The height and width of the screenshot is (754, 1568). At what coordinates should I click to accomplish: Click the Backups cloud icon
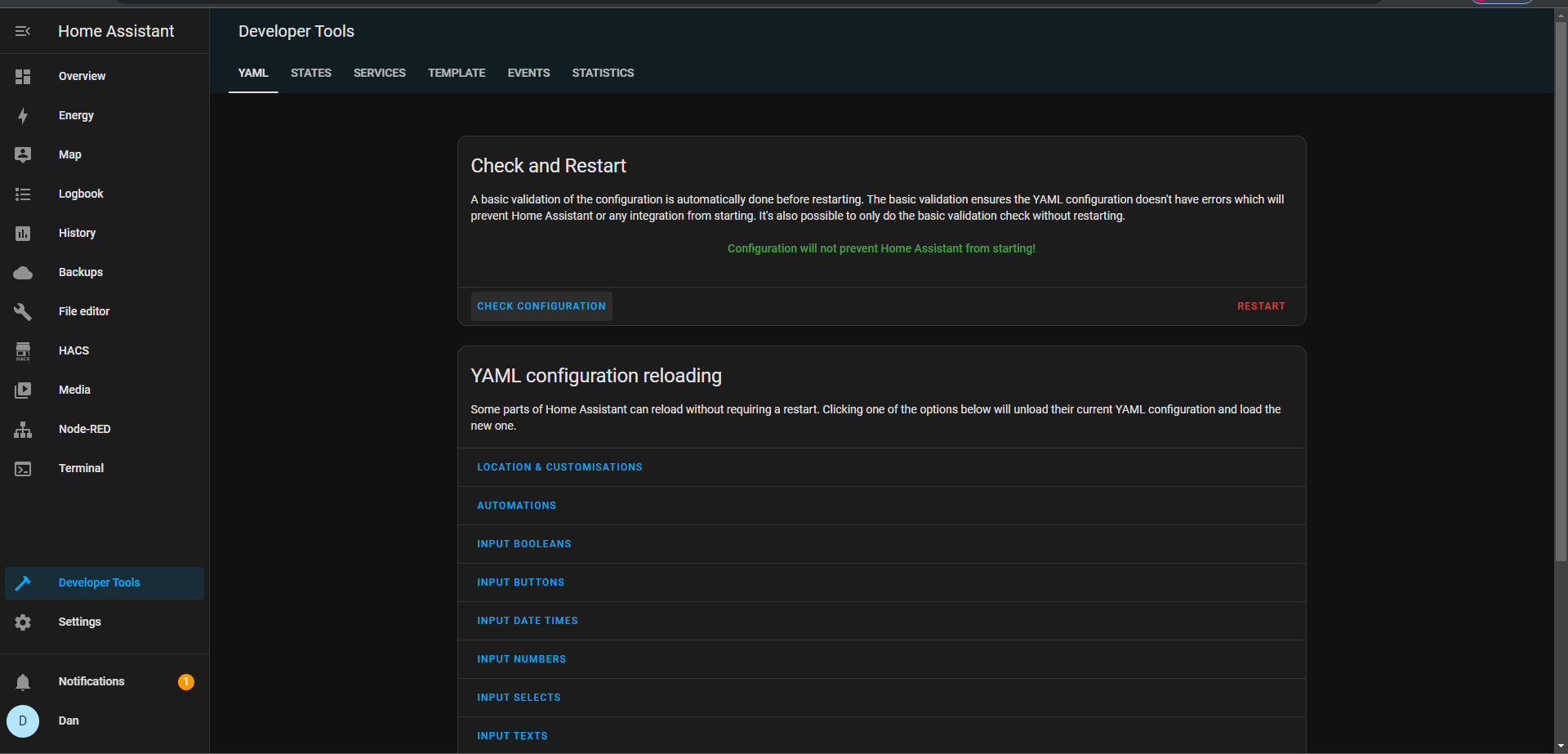click(23, 272)
